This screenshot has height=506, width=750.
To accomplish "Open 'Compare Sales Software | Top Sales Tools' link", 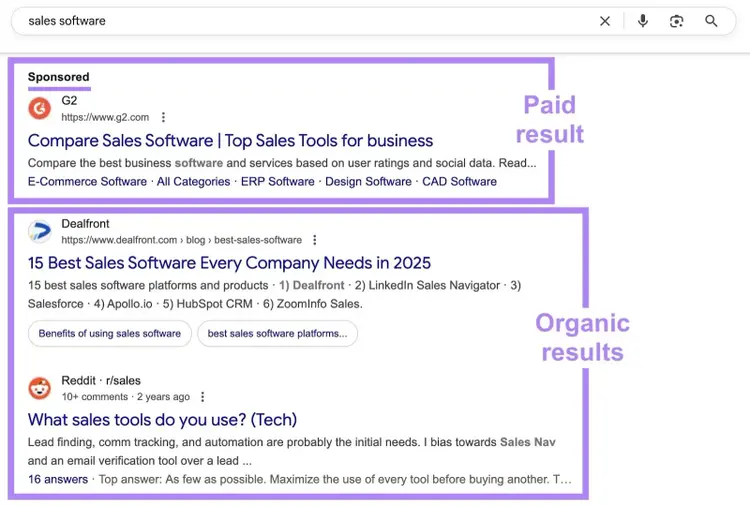I will (x=230, y=141).
